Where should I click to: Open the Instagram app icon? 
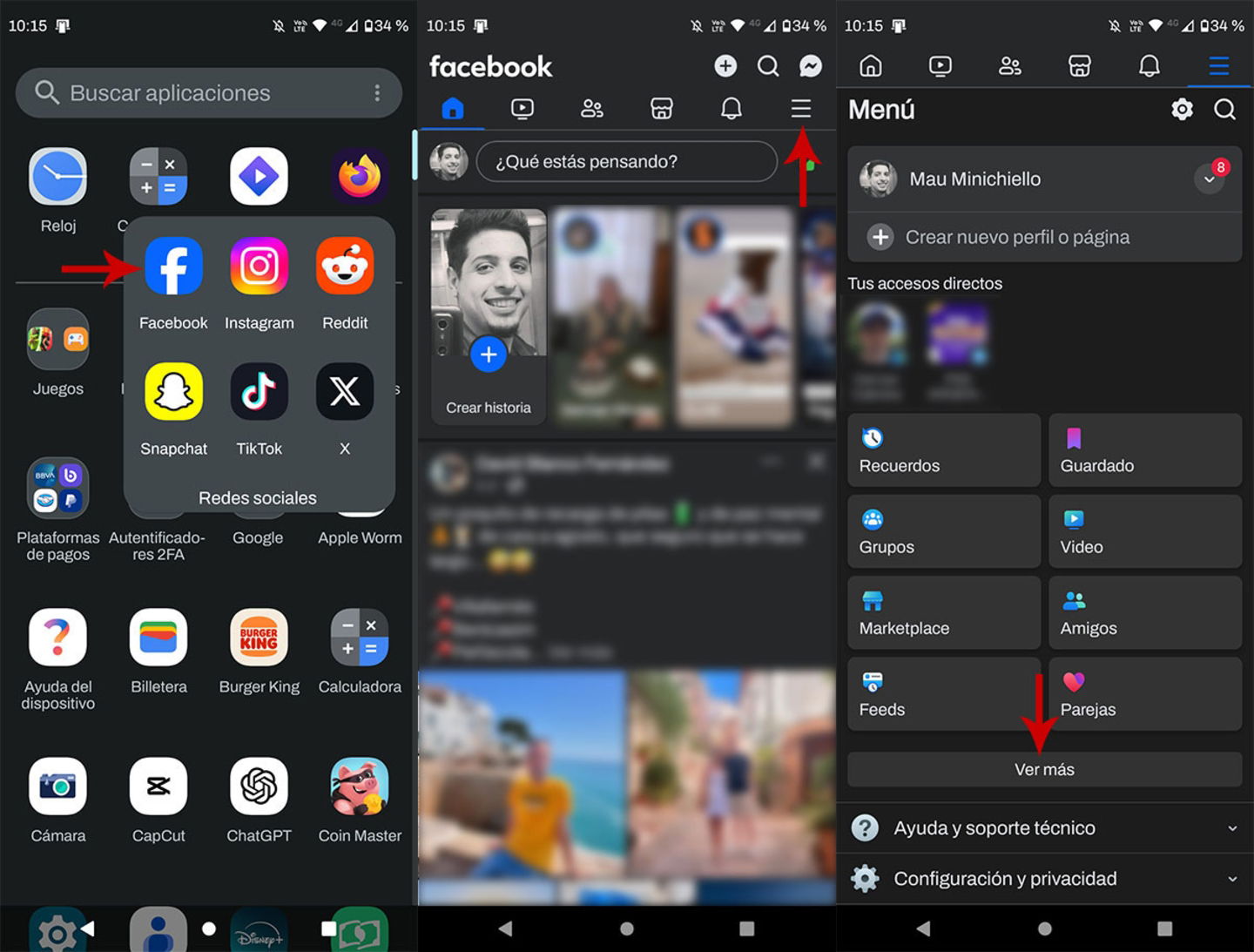(259, 266)
